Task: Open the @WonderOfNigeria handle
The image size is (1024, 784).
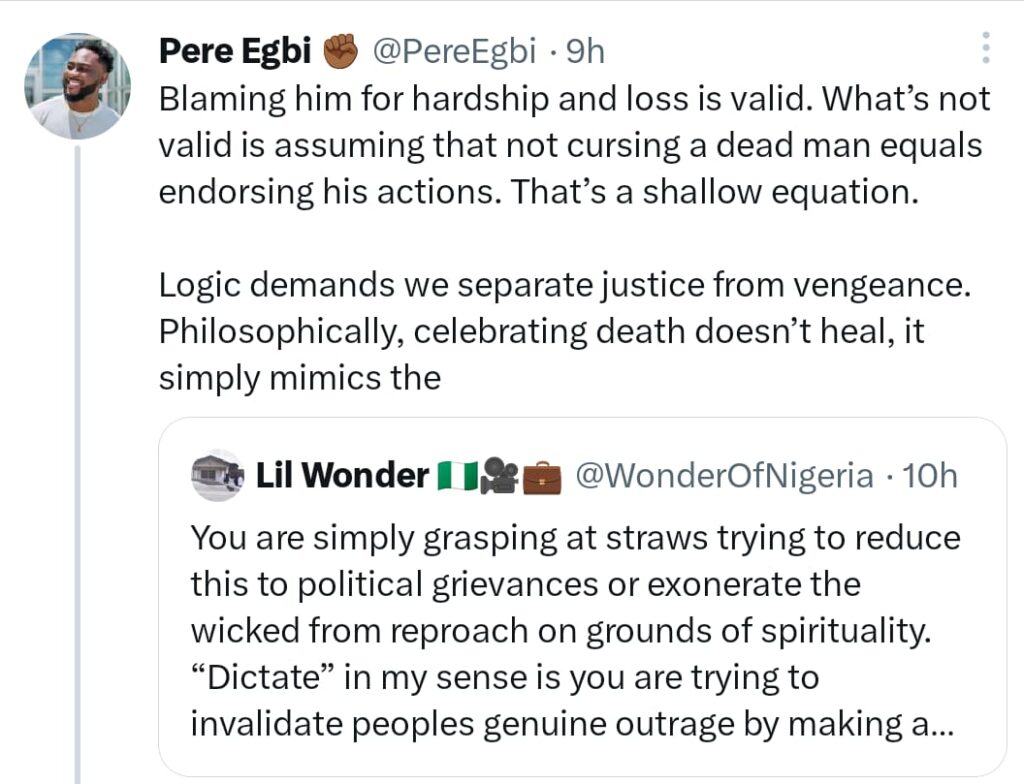Action: (725, 476)
